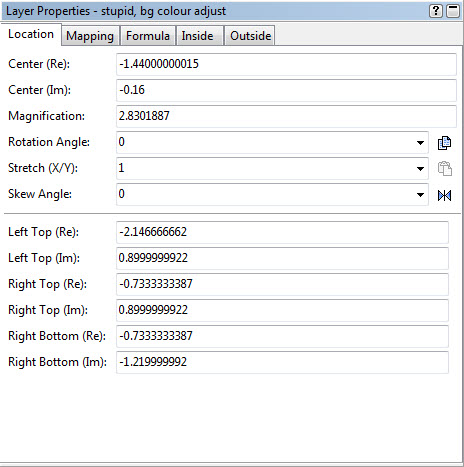Click the Right Bottom (Re) field
The width and height of the screenshot is (464, 467).
click(x=282, y=336)
